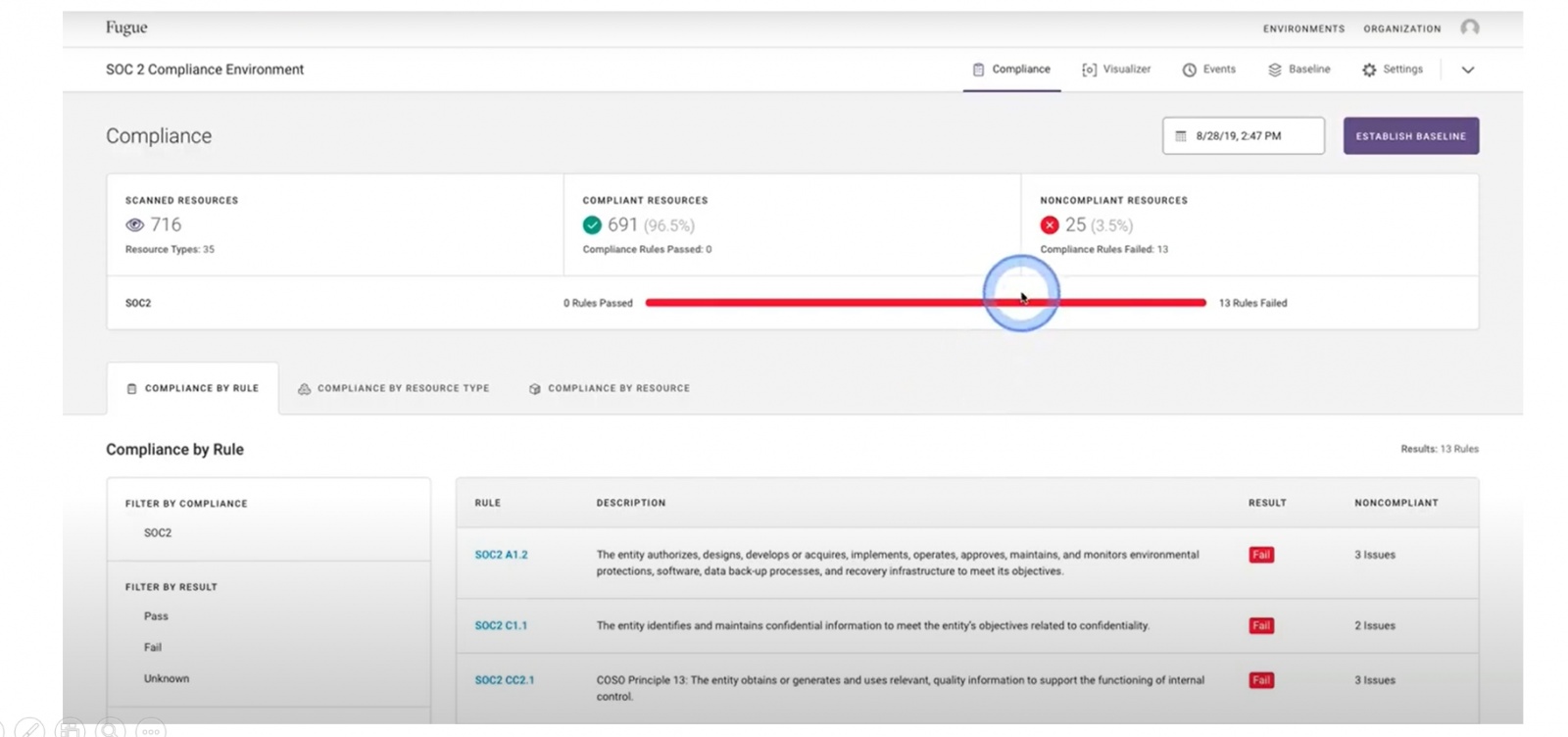Filter rules by Pass result
This screenshot has width=1568, height=737.
click(x=156, y=616)
